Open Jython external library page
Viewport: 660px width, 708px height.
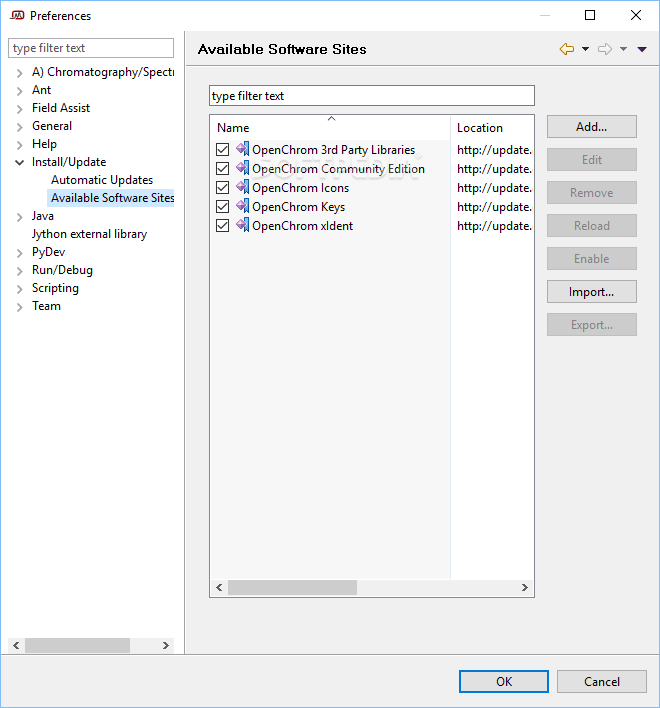pos(89,234)
